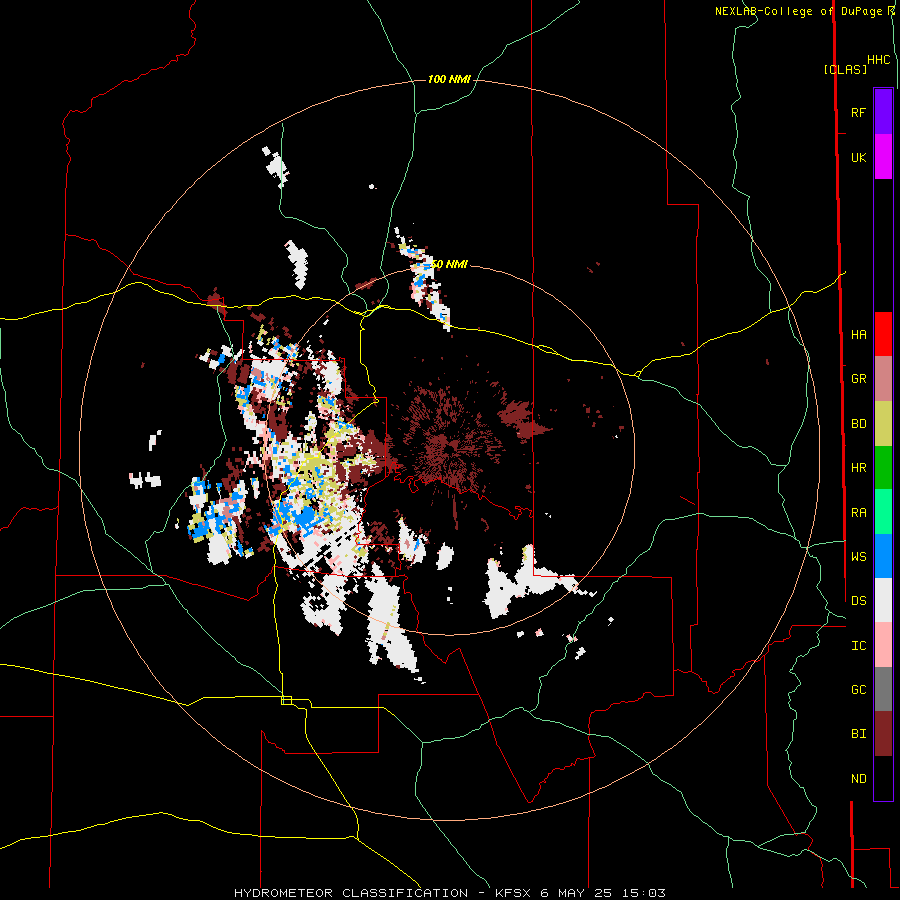900x900 pixels.
Task: Click the magenta UK color swatch in legend
Action: tap(883, 157)
